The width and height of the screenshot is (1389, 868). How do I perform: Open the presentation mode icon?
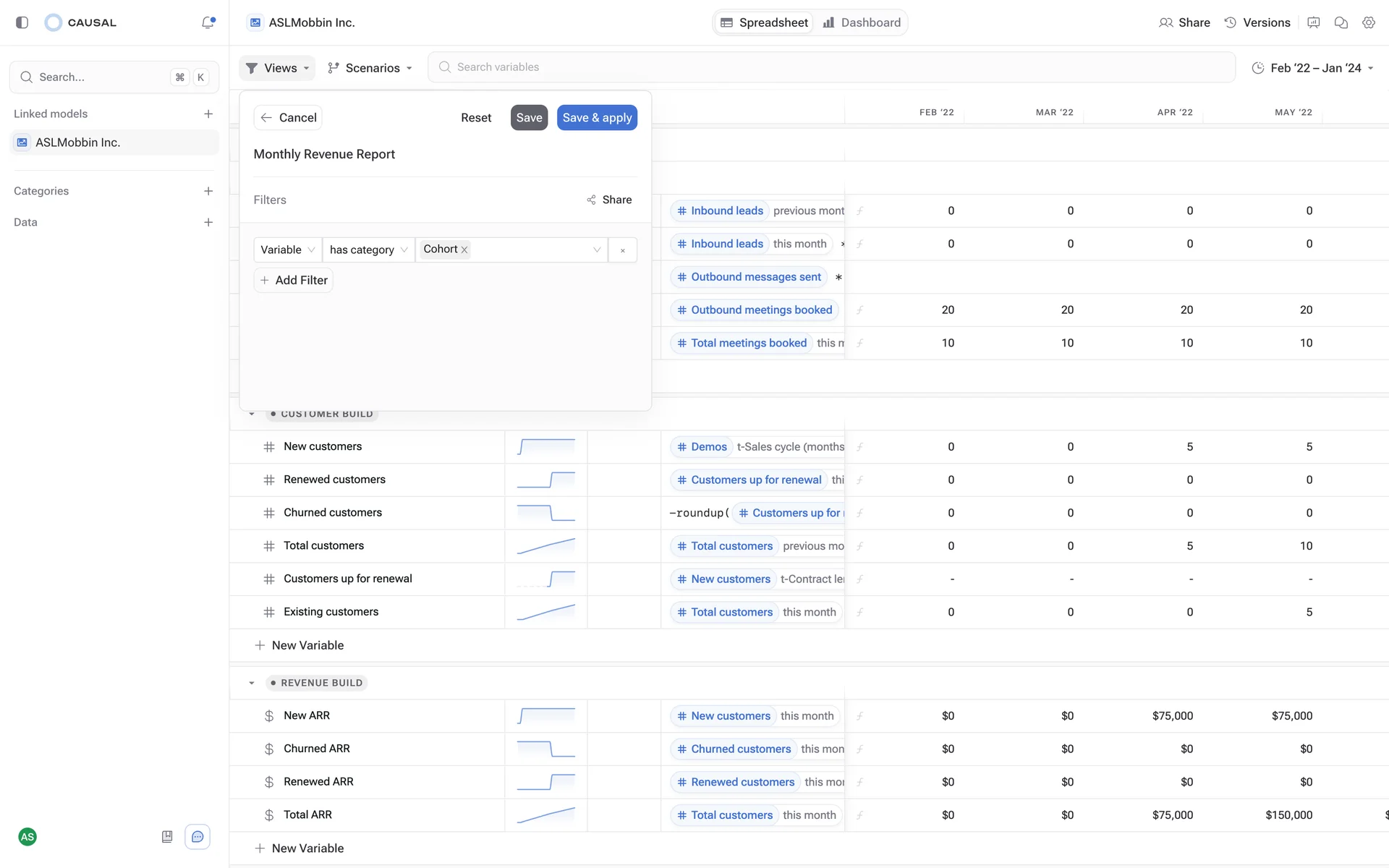pos(1313,22)
